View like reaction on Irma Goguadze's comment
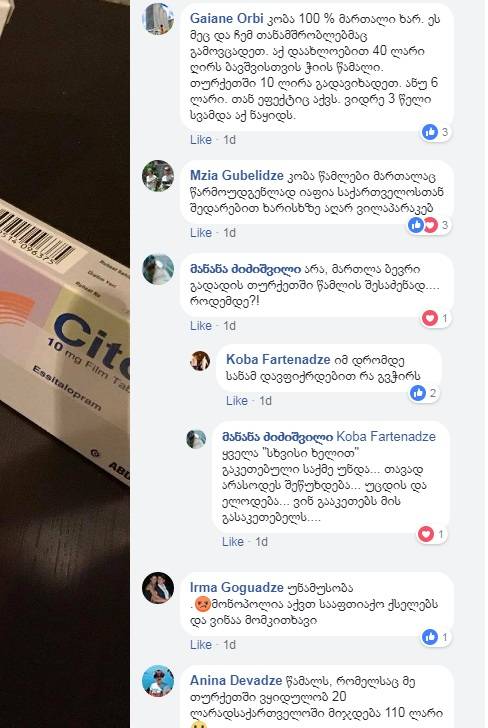488x728 pixels. (436, 637)
